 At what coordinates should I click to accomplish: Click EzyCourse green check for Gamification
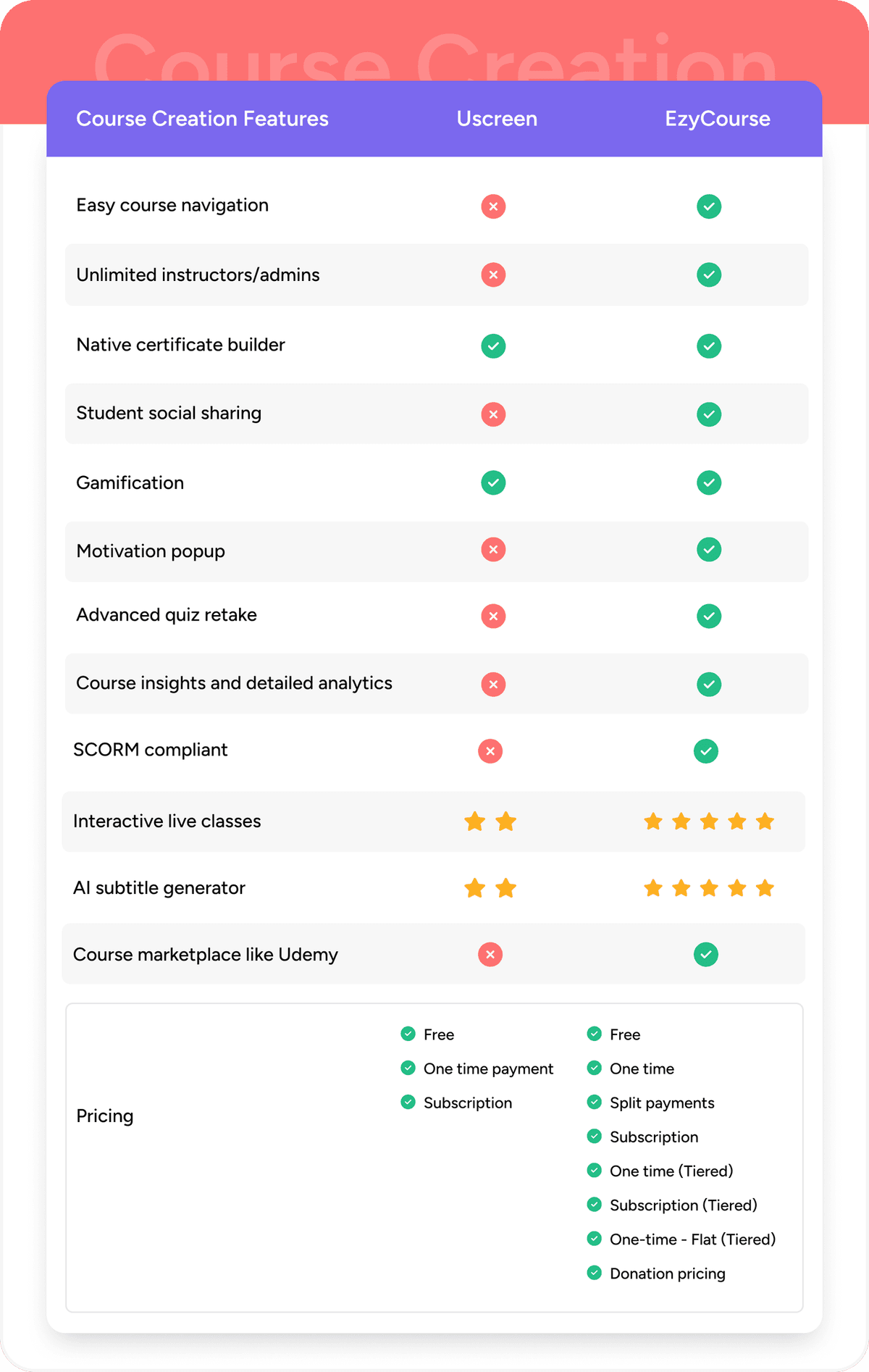click(709, 482)
